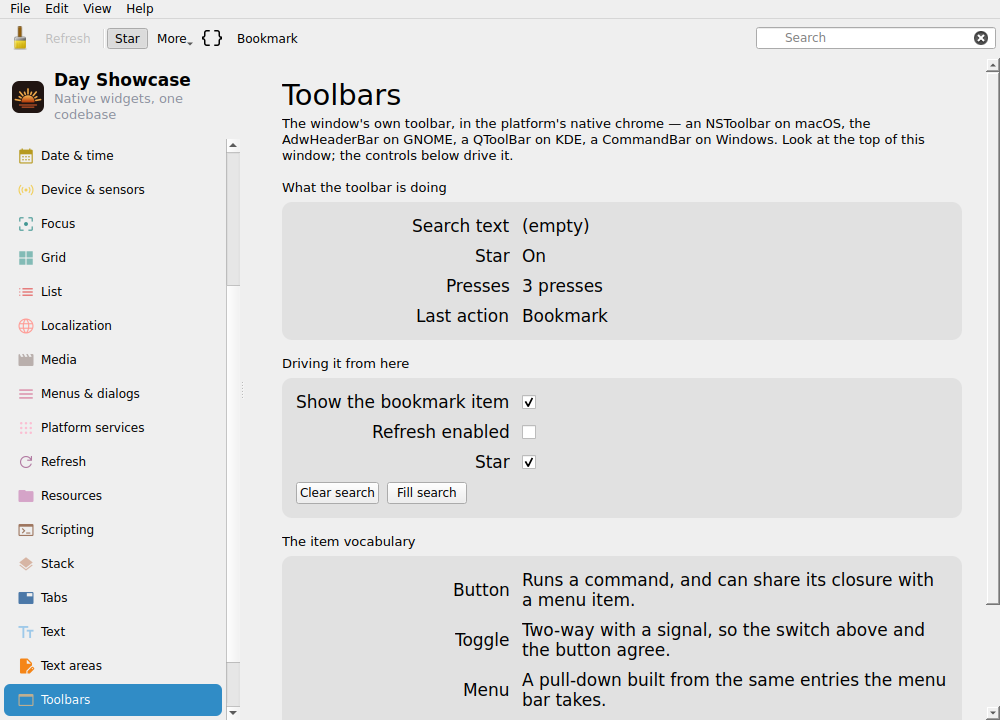Click the Clear search button
Screen dimensions: 1000x720
point(337,493)
